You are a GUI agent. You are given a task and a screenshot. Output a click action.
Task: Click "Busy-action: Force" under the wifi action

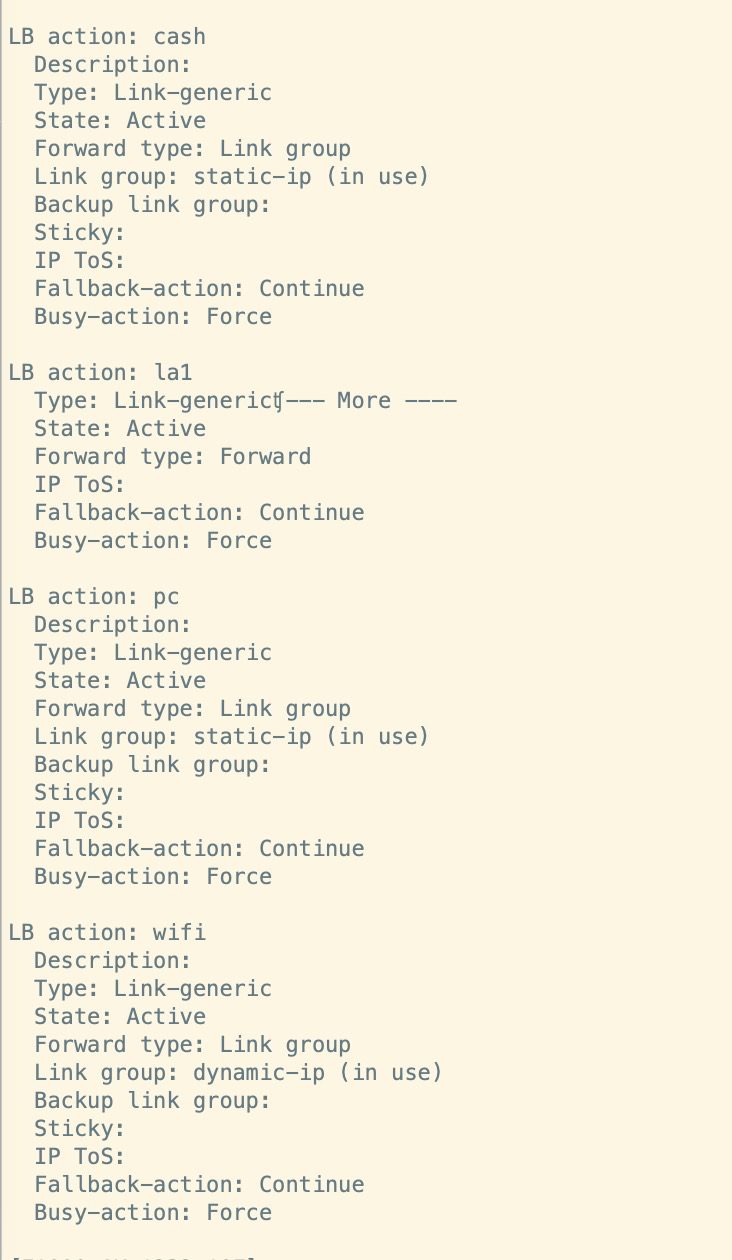click(x=153, y=1213)
